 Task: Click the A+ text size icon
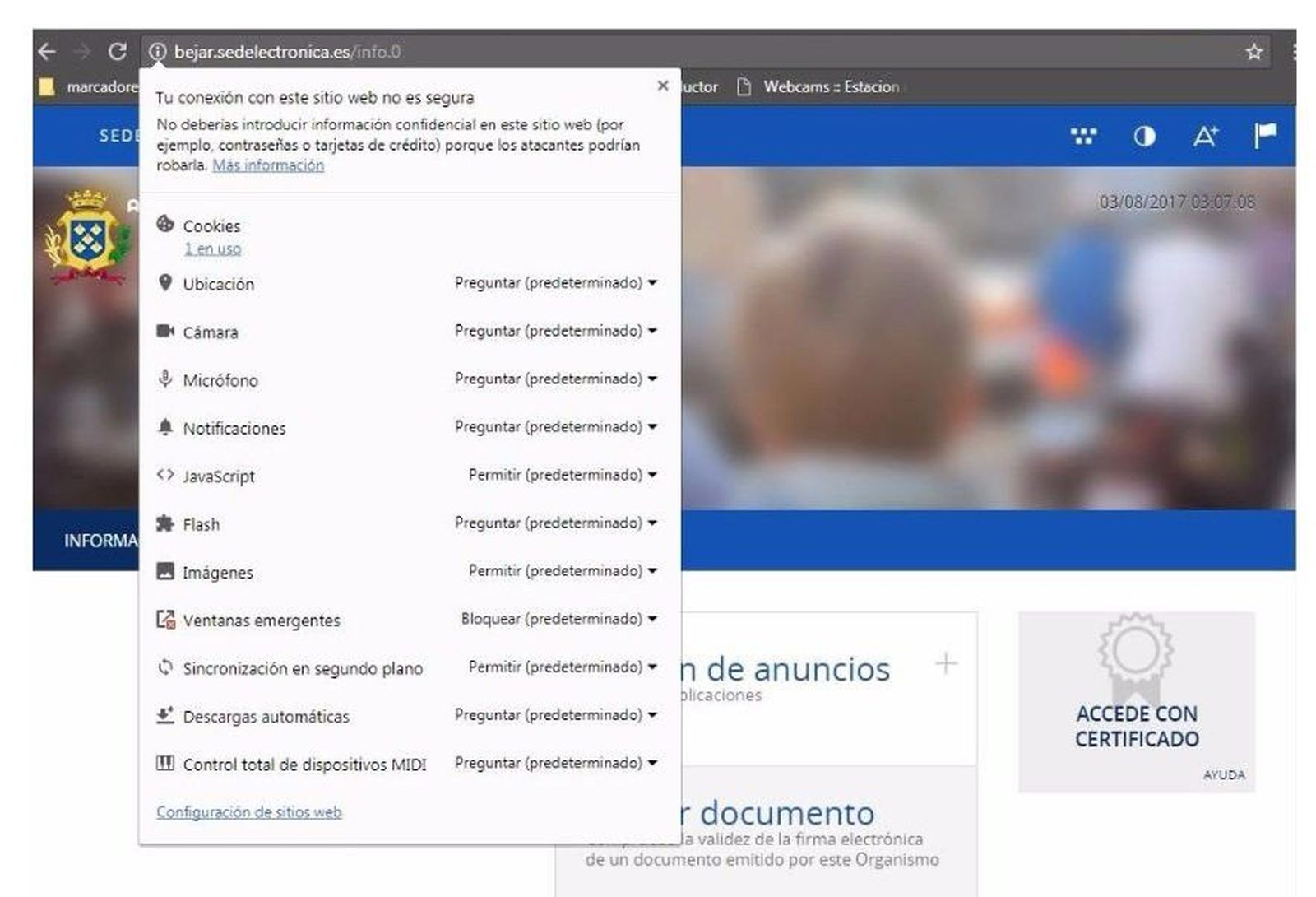point(1207,137)
